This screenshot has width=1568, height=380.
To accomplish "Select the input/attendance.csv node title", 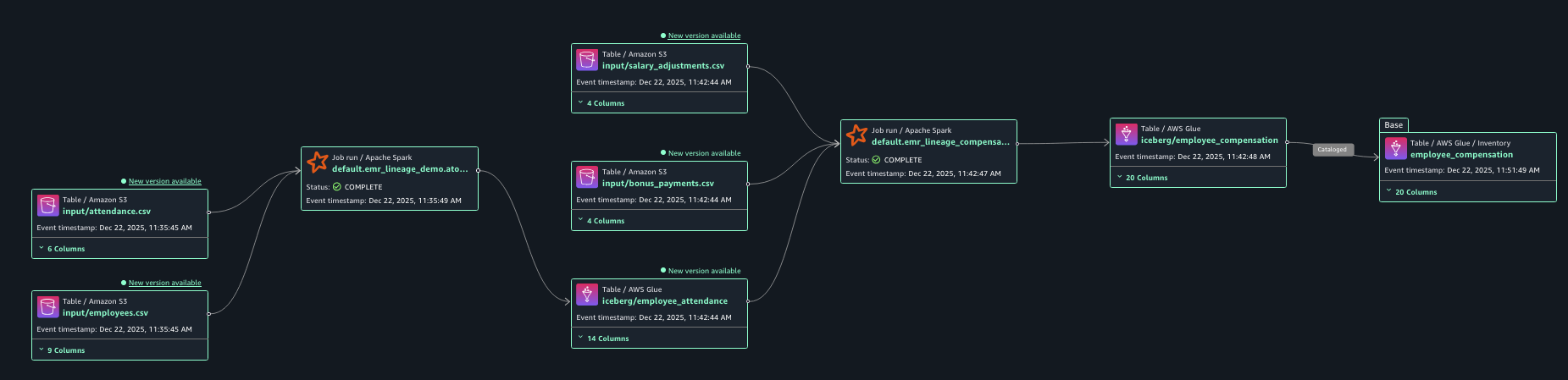I will [107, 212].
